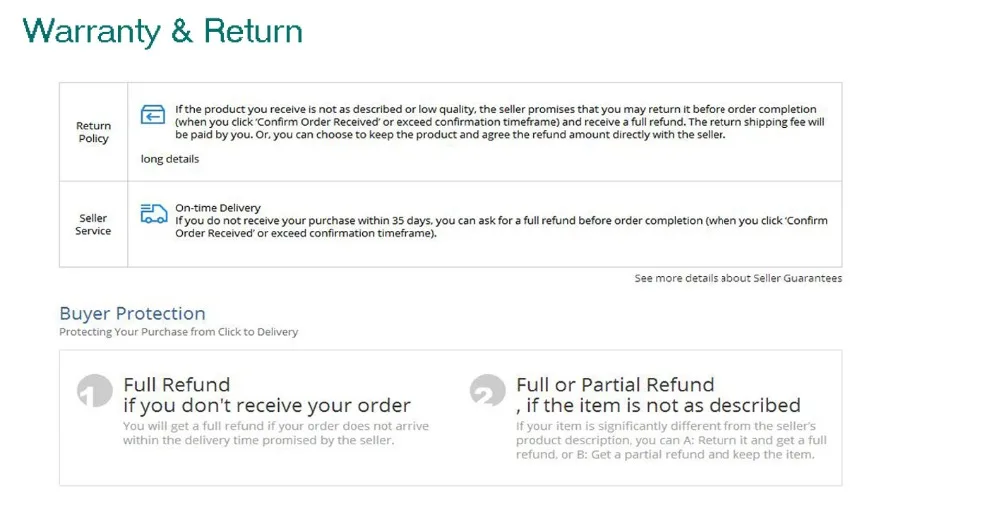The image size is (1000, 524).
Task: Expand the long details text
Action: 170,159
